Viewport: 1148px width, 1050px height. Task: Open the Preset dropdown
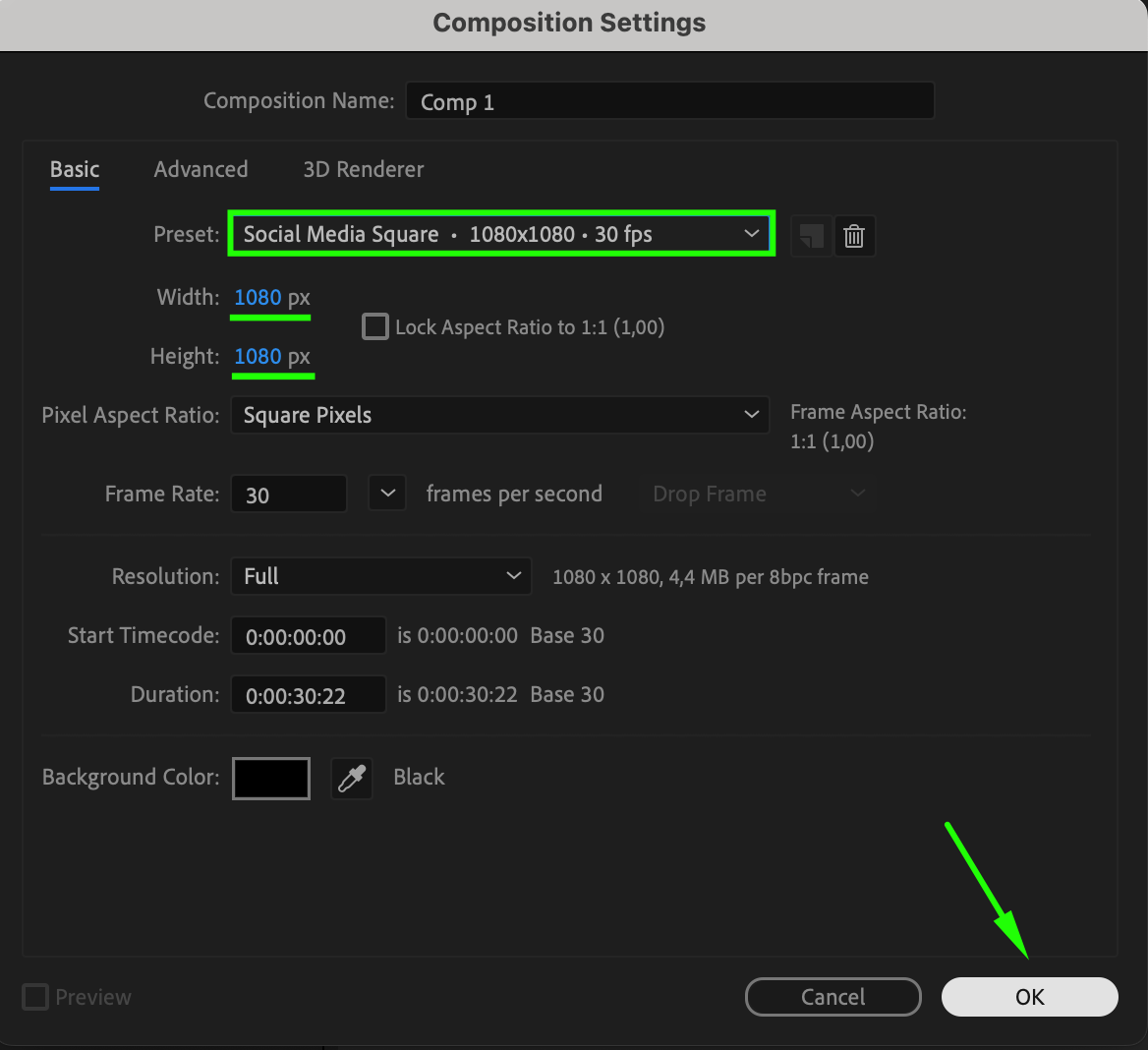pos(501,234)
